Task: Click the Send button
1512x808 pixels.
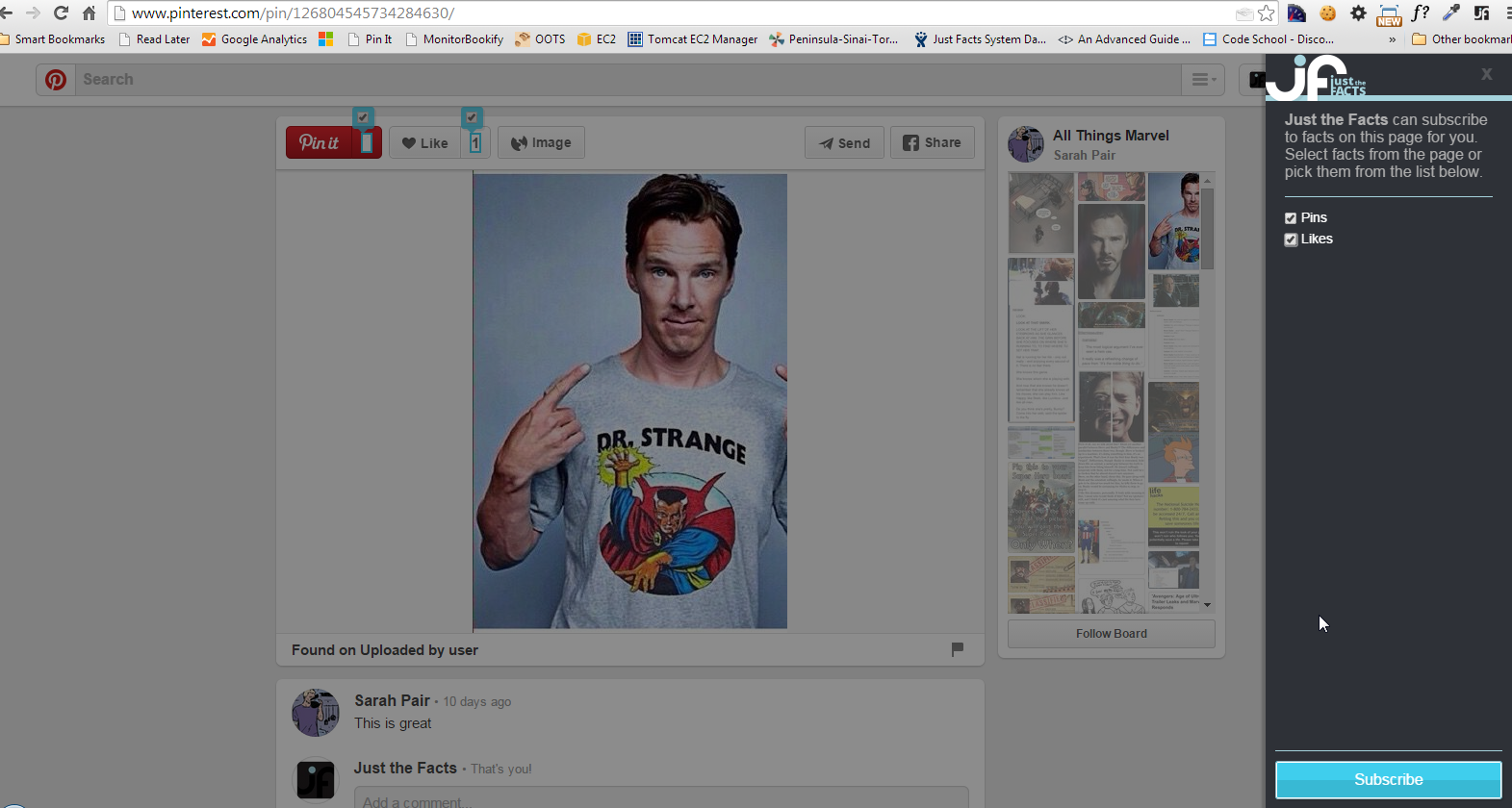Action: (x=844, y=142)
